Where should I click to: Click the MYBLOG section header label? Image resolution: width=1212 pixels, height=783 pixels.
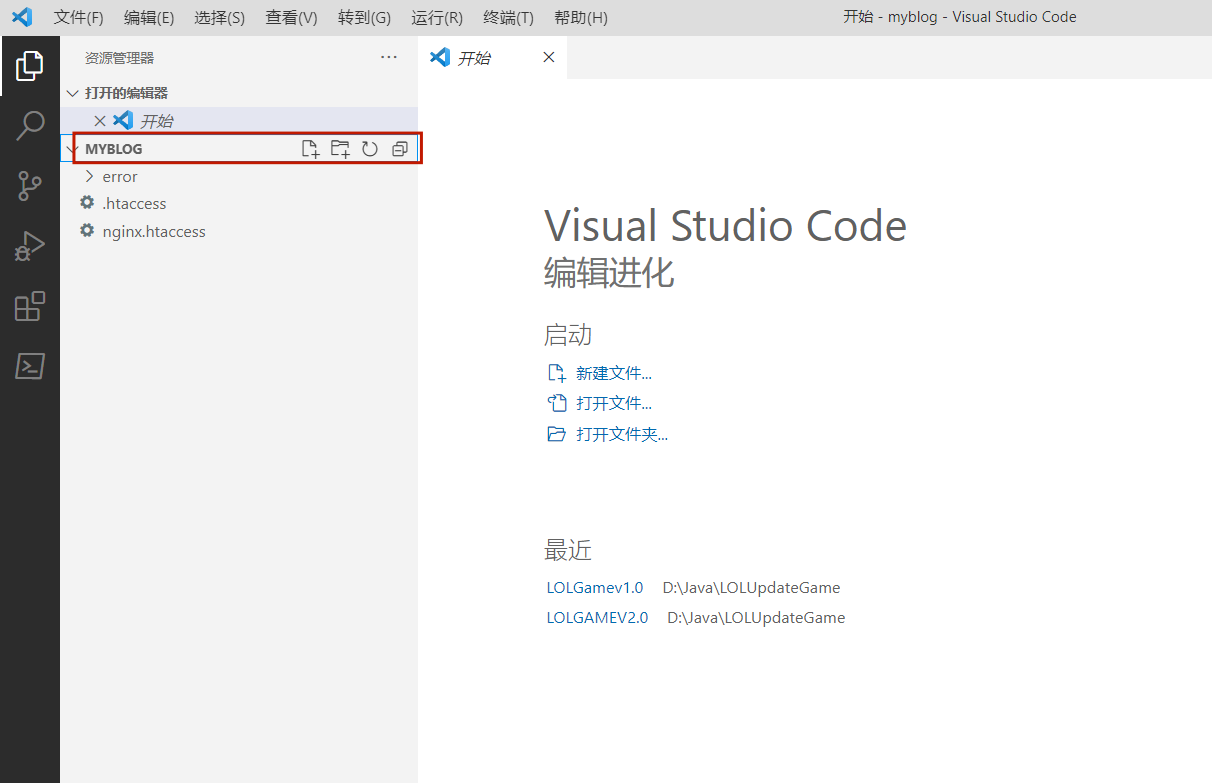[x=114, y=149]
